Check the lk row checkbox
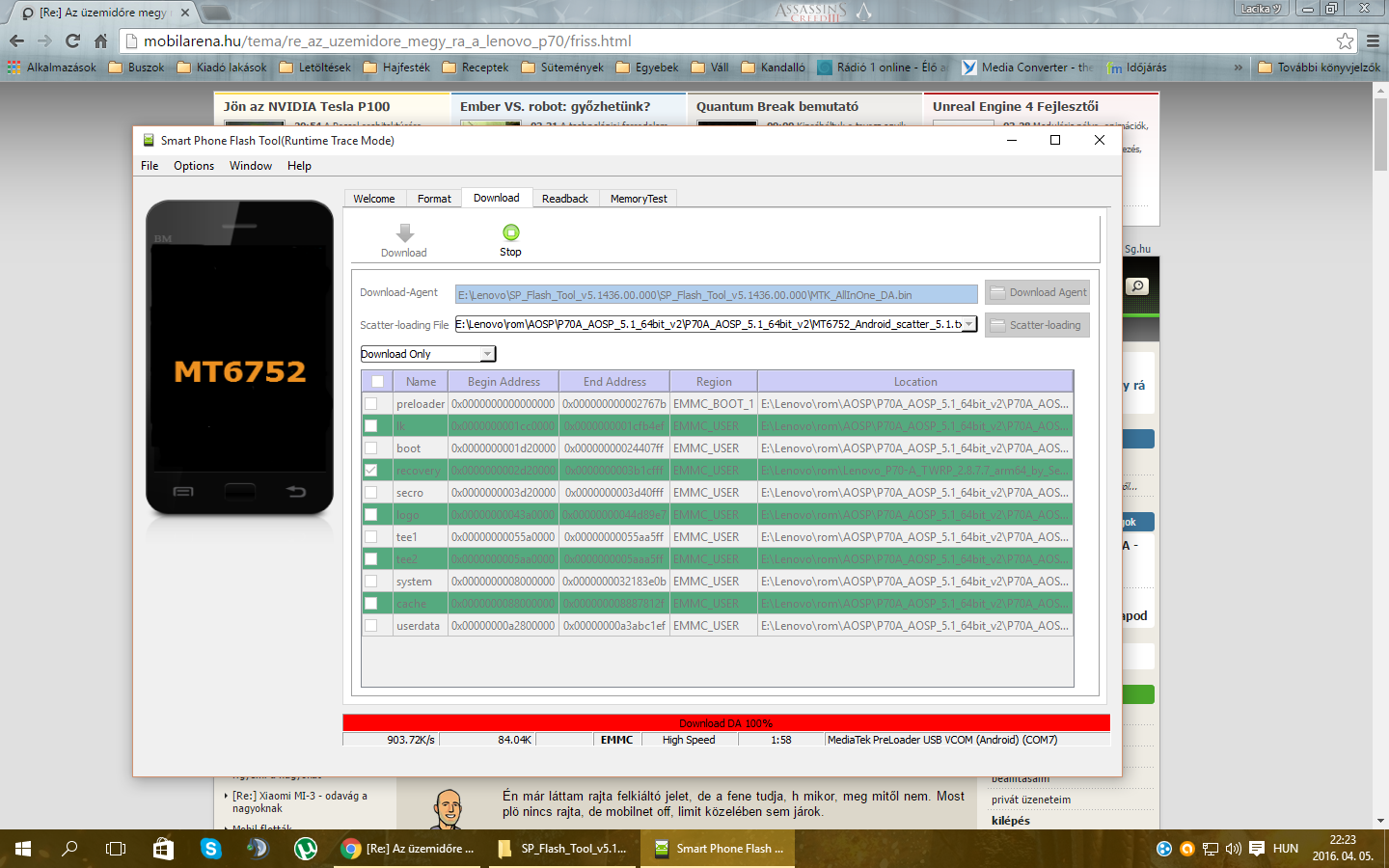1389x868 pixels. click(370, 425)
